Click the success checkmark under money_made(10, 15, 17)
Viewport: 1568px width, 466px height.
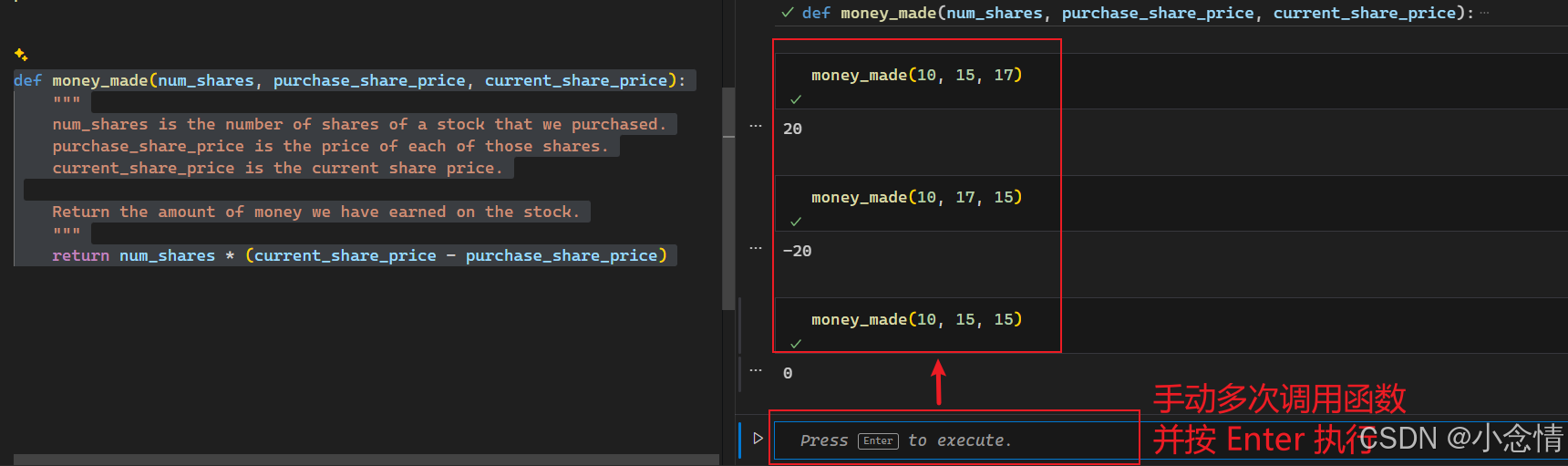coord(796,99)
